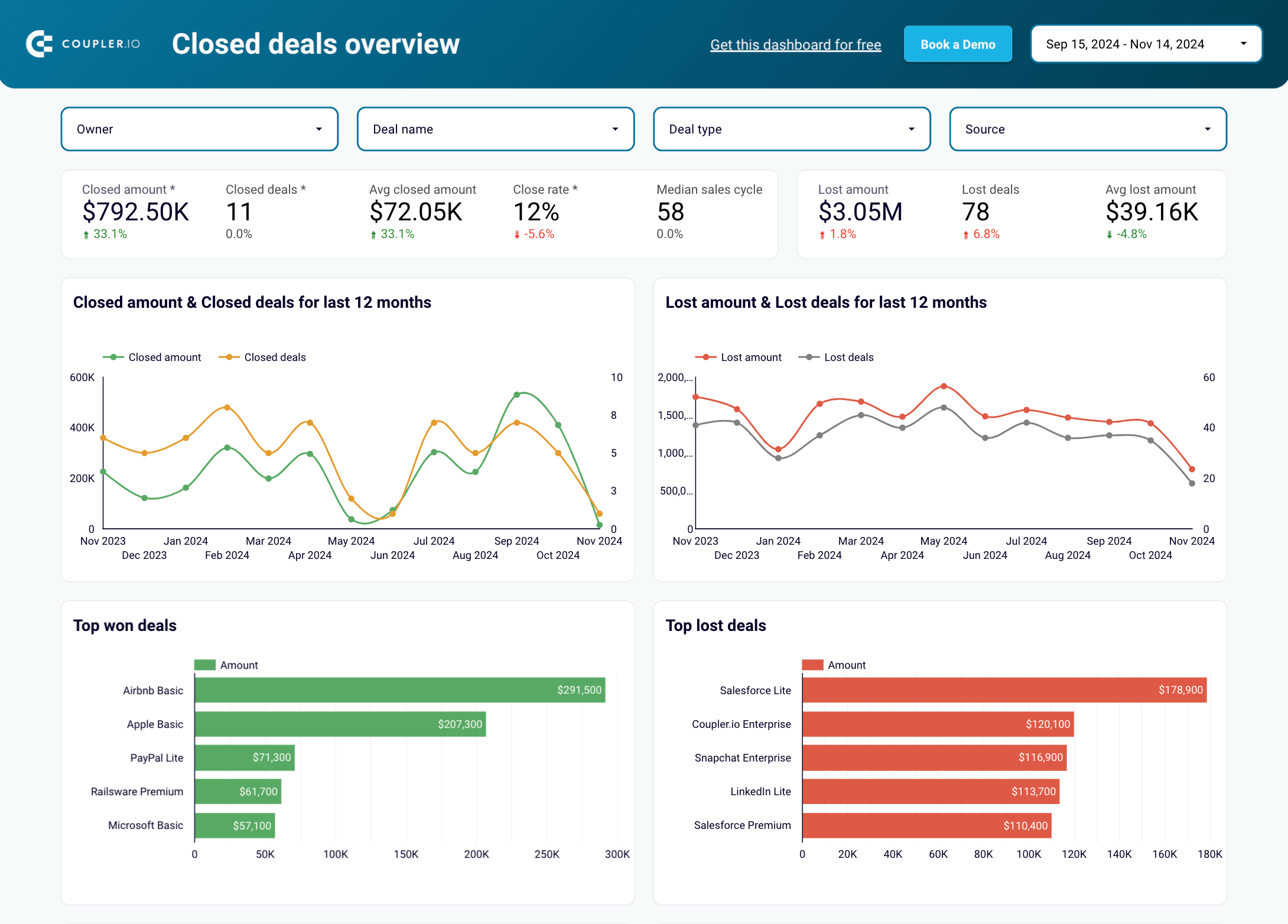Click the Lost deals value 78
Image resolution: width=1288 pixels, height=924 pixels.
click(x=975, y=212)
